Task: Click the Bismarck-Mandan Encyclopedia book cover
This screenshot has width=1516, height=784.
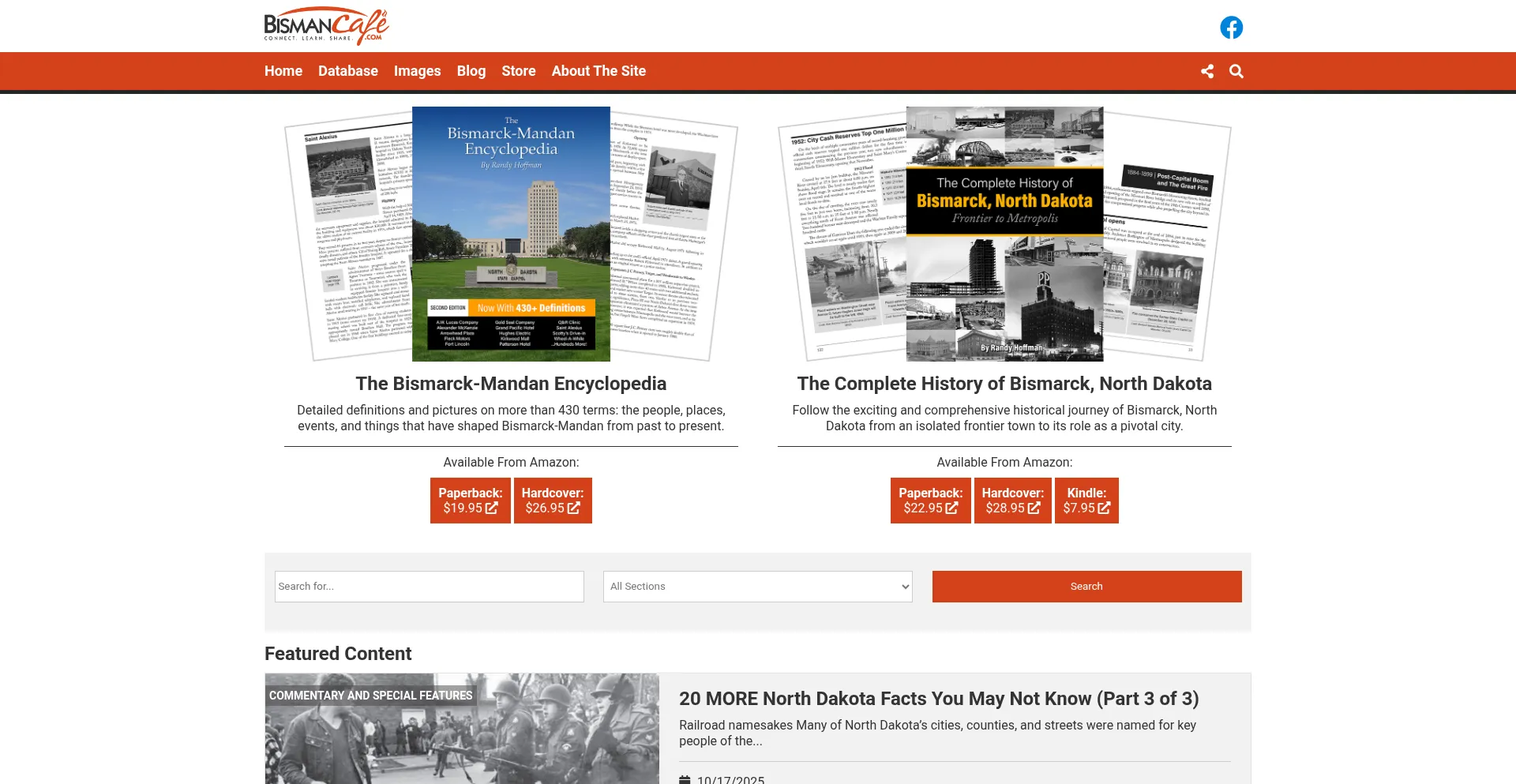Action: tap(511, 234)
